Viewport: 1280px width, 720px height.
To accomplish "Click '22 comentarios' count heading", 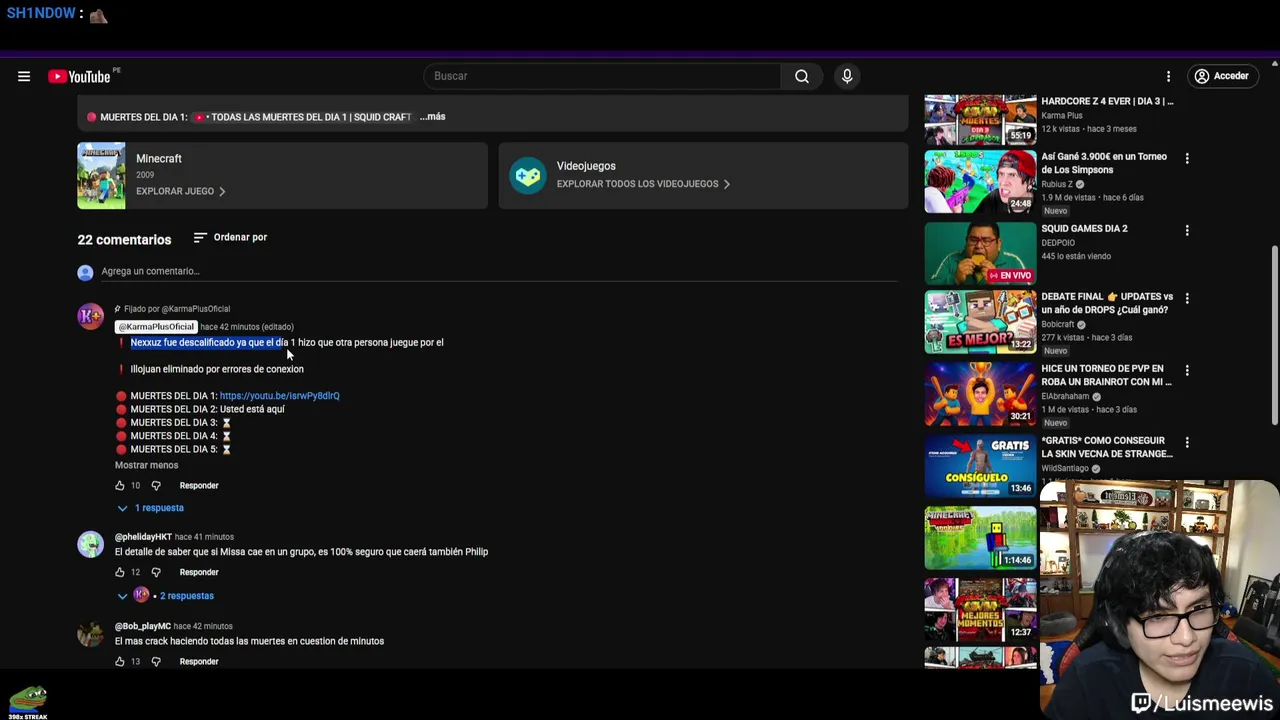I will pyautogui.click(x=124, y=240).
